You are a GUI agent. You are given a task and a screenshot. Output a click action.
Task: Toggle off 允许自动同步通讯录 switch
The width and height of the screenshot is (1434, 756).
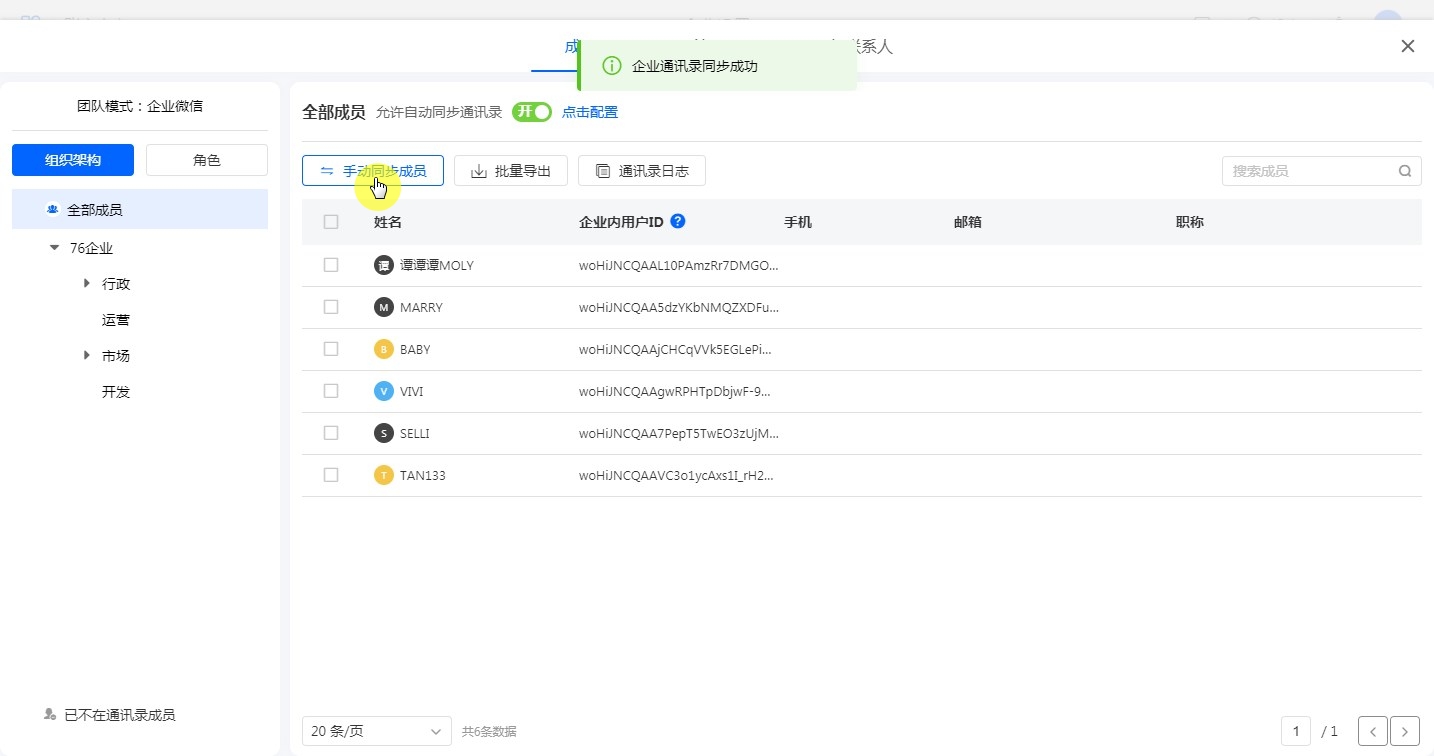(x=531, y=112)
